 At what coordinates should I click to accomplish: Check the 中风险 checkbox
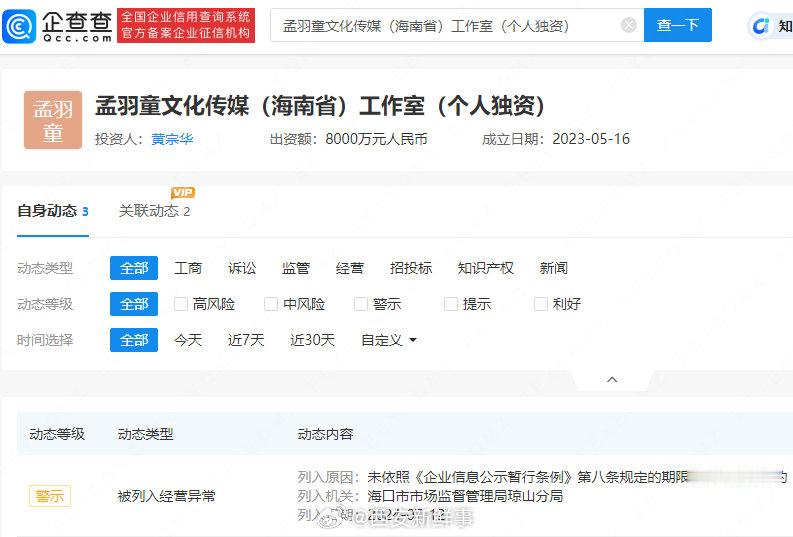point(271,304)
